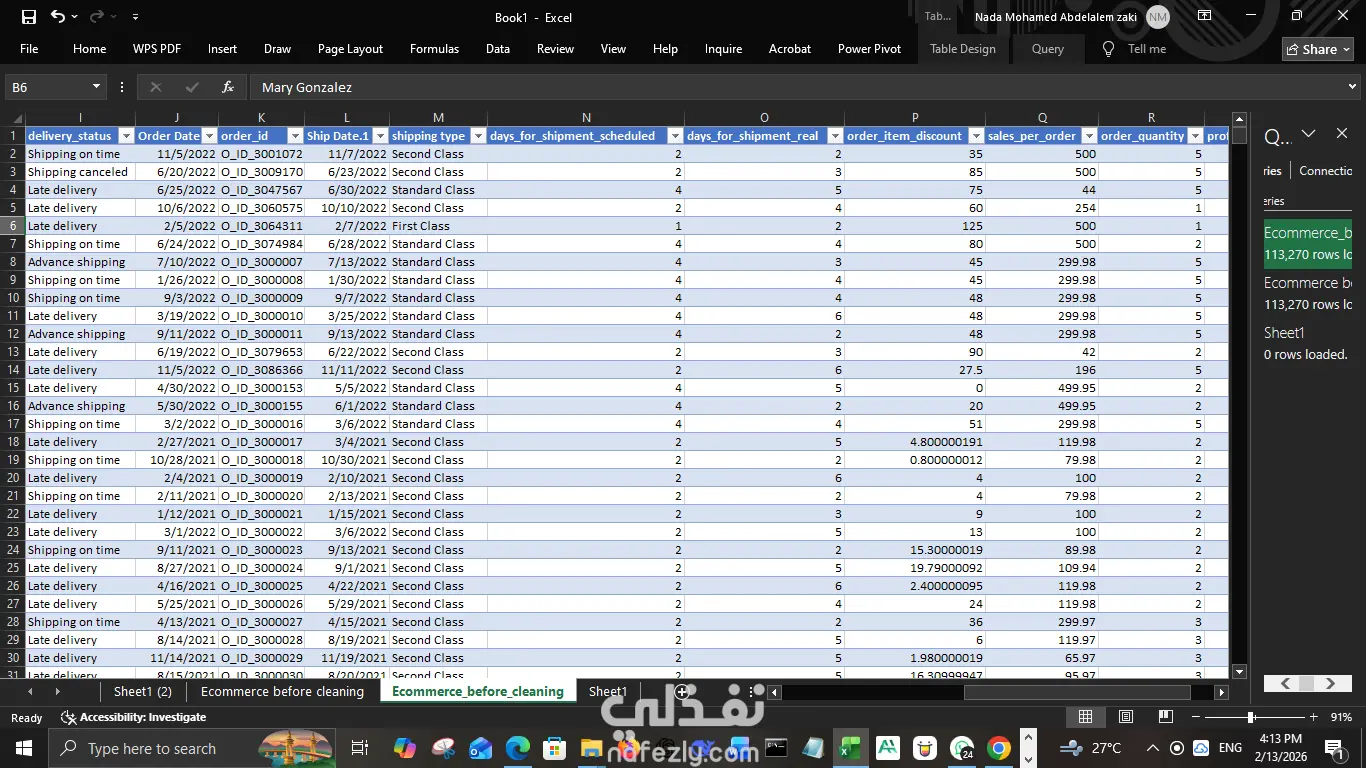Screen dimensions: 1366x768
Task: Show hidden system tray icons
Action: pyautogui.click(x=1152, y=748)
